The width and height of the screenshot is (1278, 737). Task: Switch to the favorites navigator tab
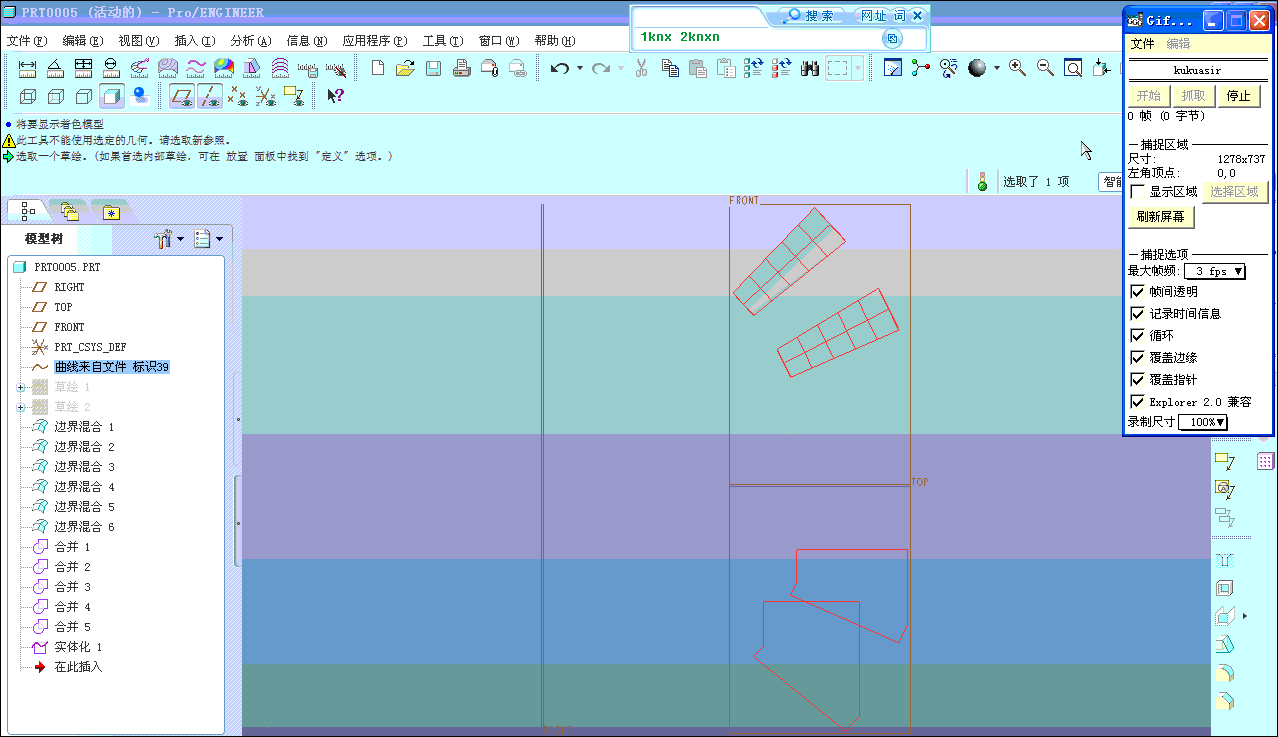110,211
